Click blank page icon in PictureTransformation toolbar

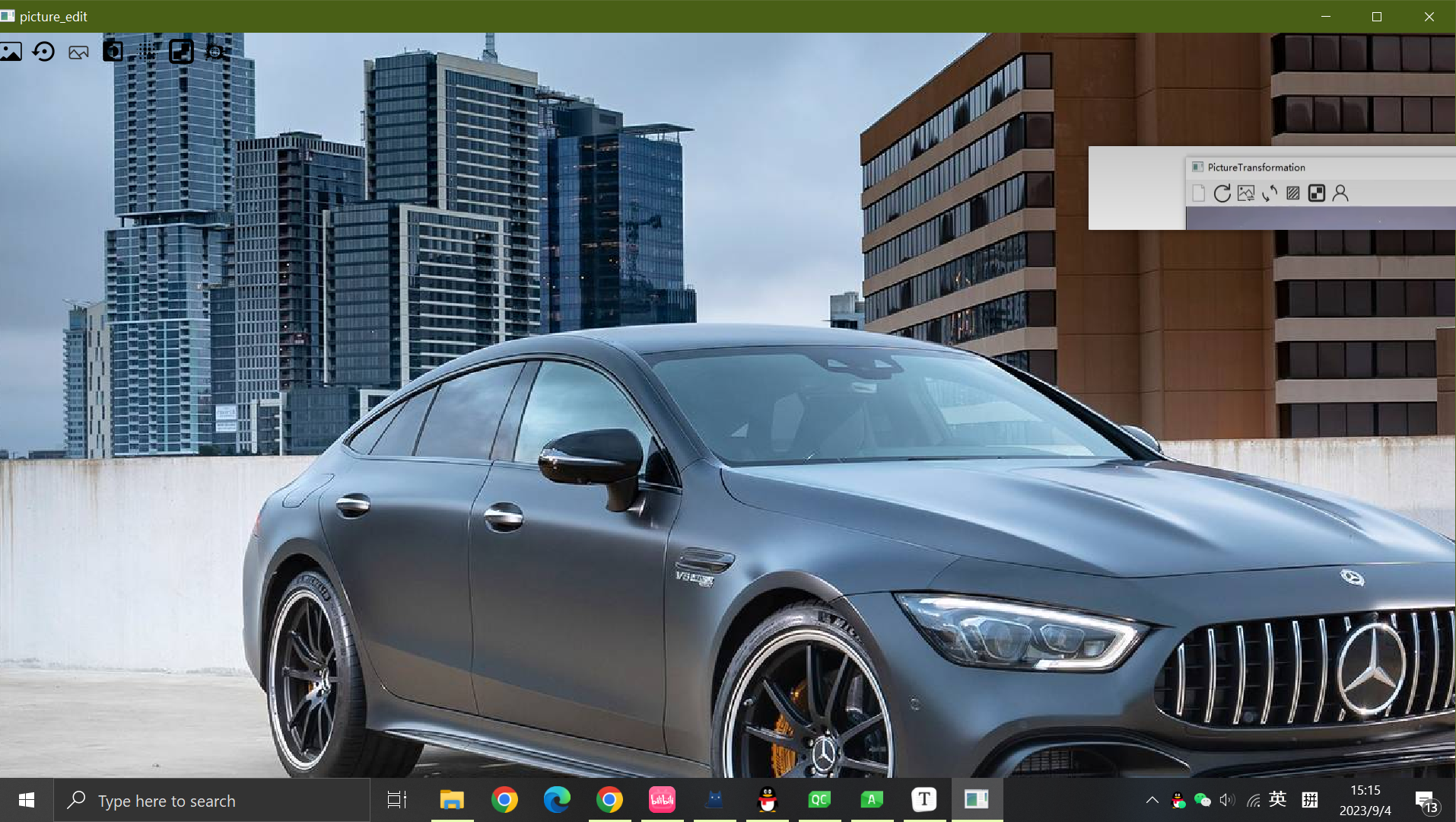click(x=1198, y=193)
